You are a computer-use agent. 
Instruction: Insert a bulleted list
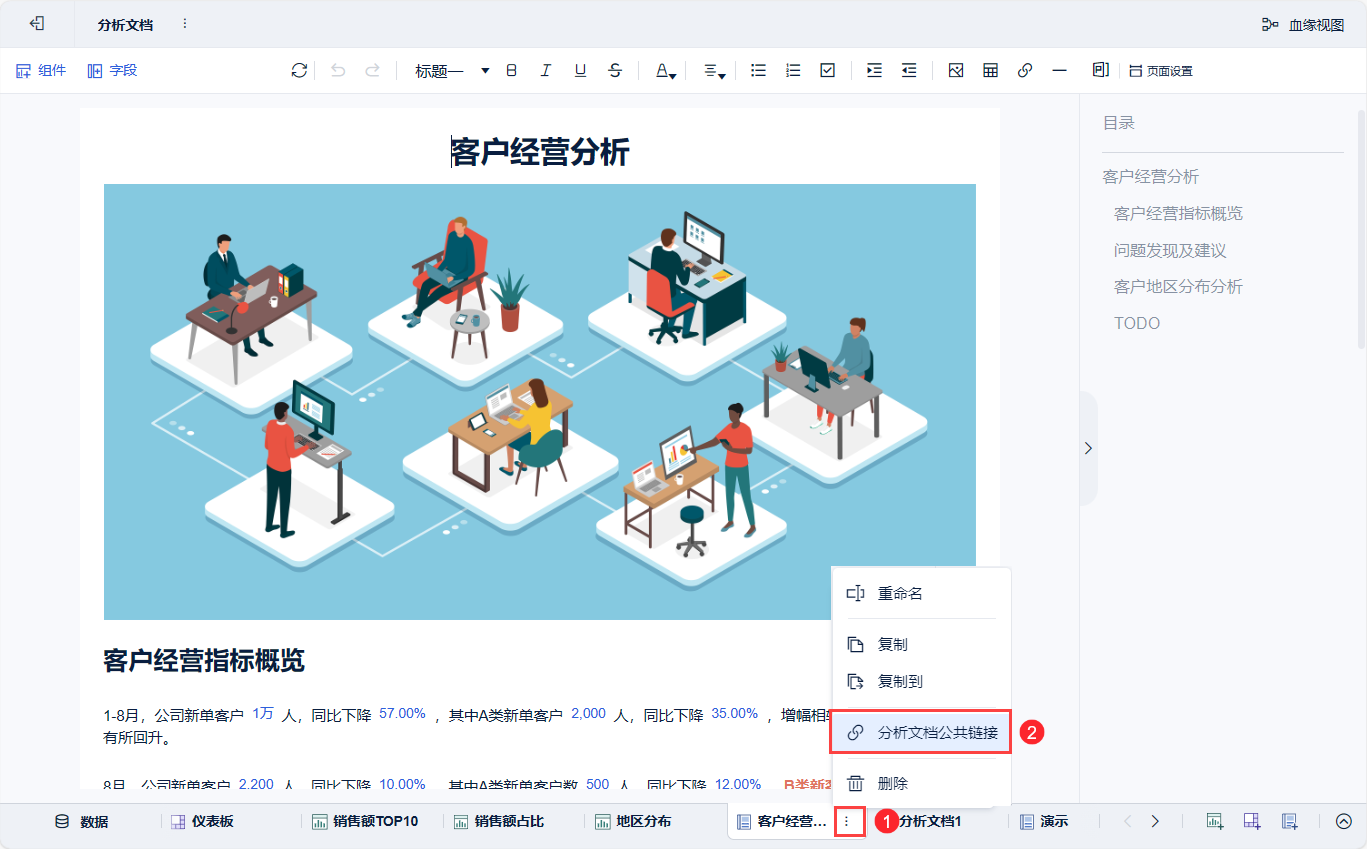tap(758, 70)
